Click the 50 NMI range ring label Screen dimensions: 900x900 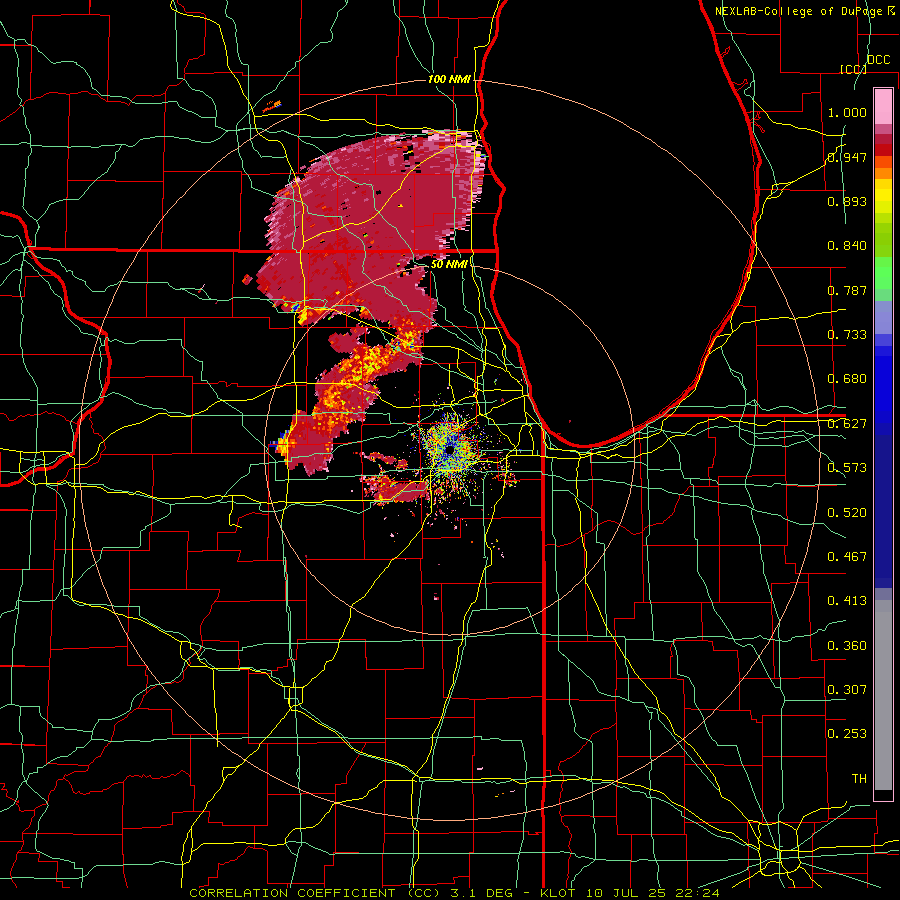pyautogui.click(x=449, y=264)
